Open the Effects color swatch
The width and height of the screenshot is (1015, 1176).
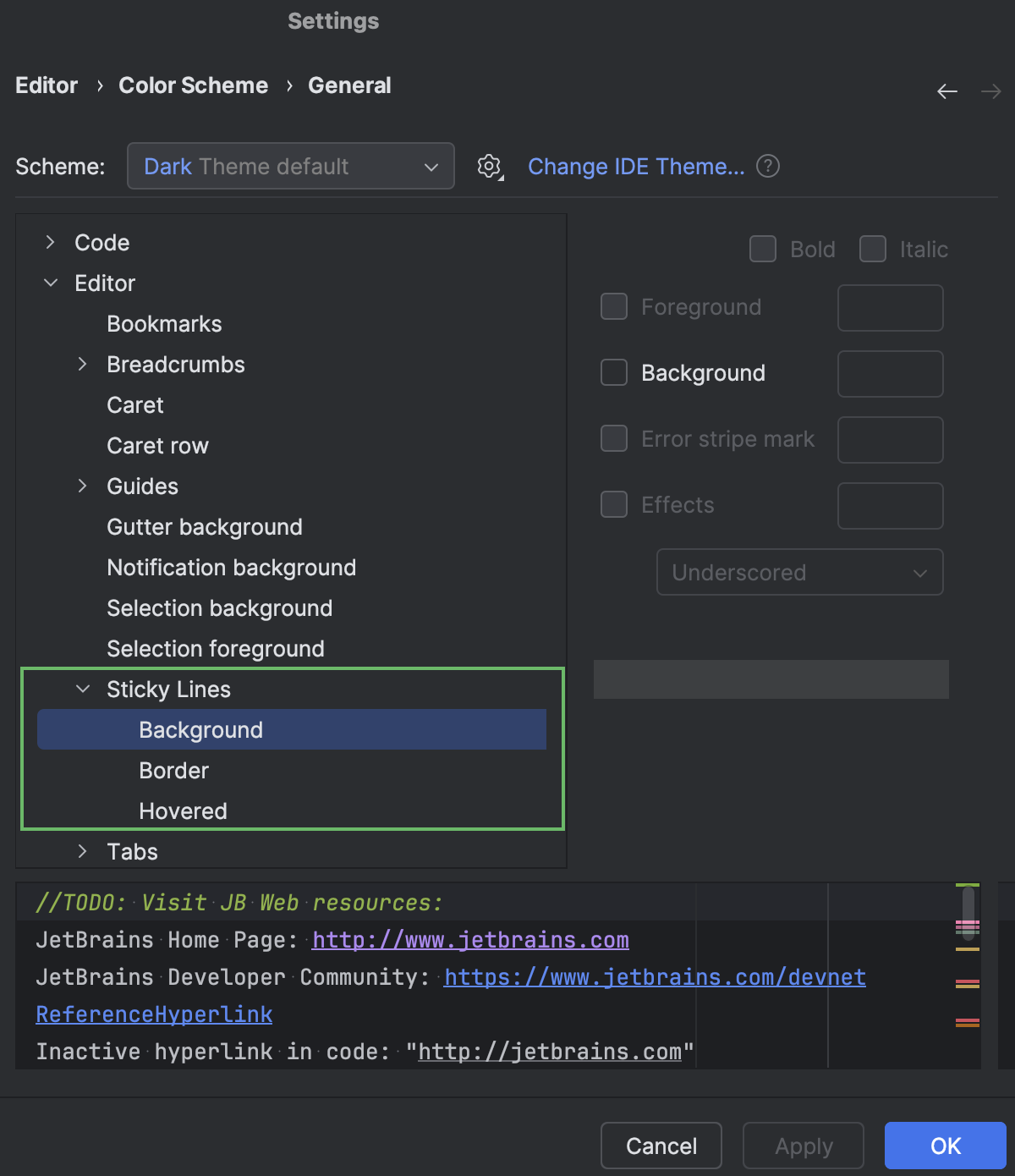click(x=891, y=506)
